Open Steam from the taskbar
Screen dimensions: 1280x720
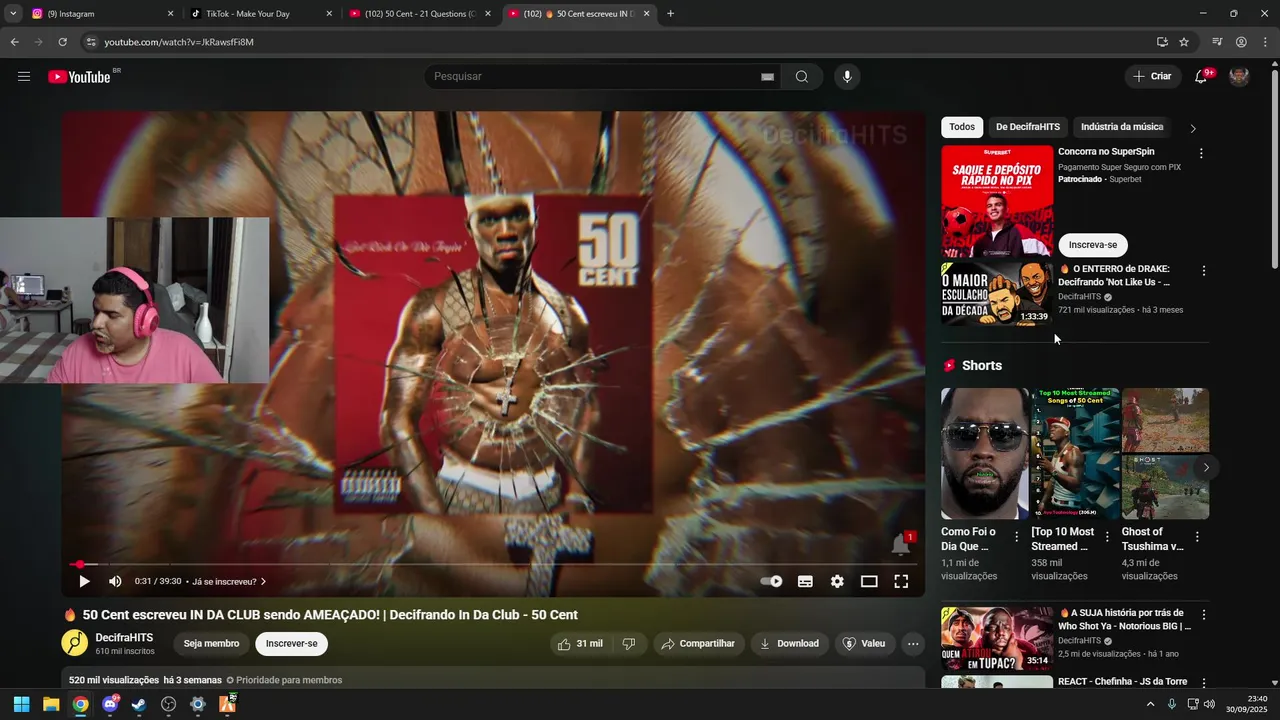pos(139,704)
